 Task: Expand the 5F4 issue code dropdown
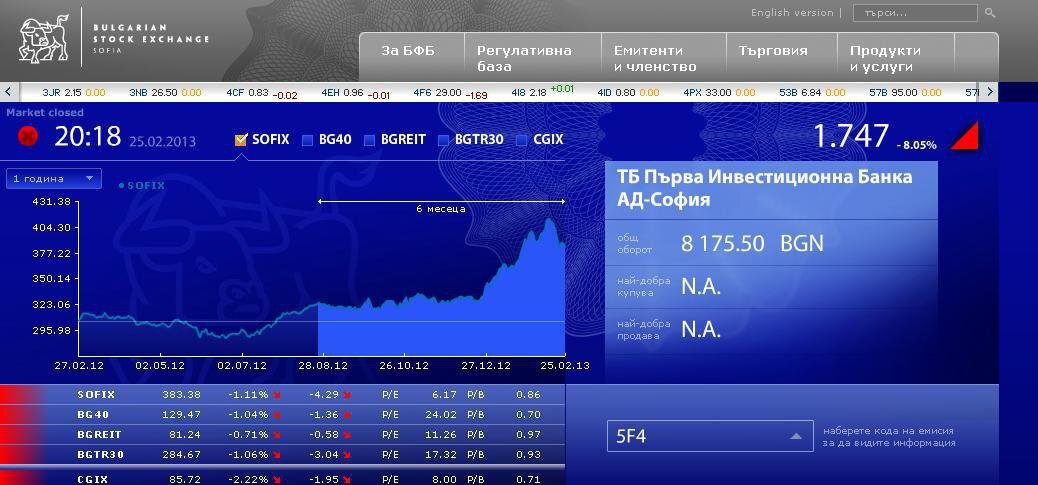click(710, 436)
